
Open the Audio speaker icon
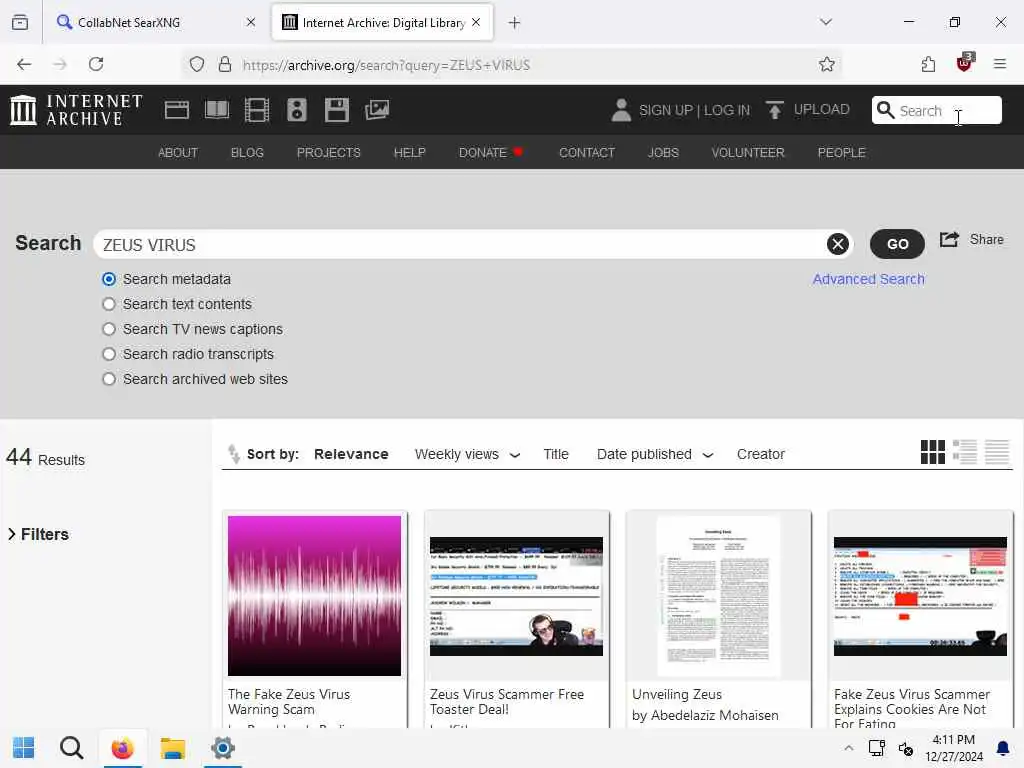pyautogui.click(x=296, y=110)
